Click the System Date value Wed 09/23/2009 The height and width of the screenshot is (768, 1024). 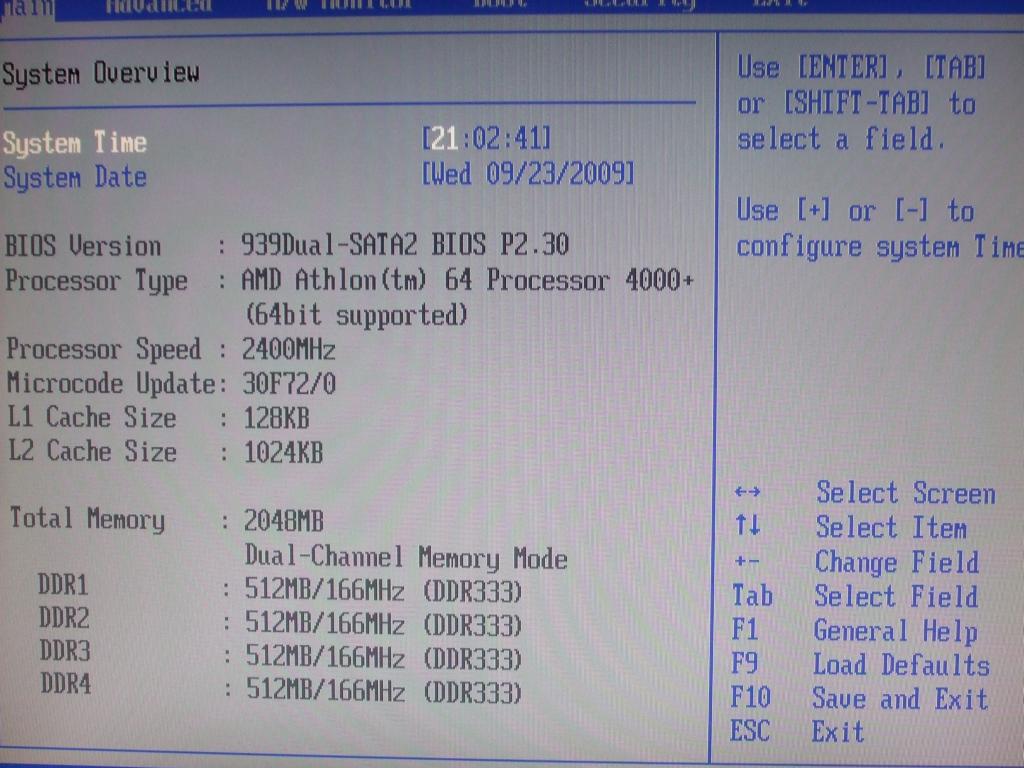(528, 174)
